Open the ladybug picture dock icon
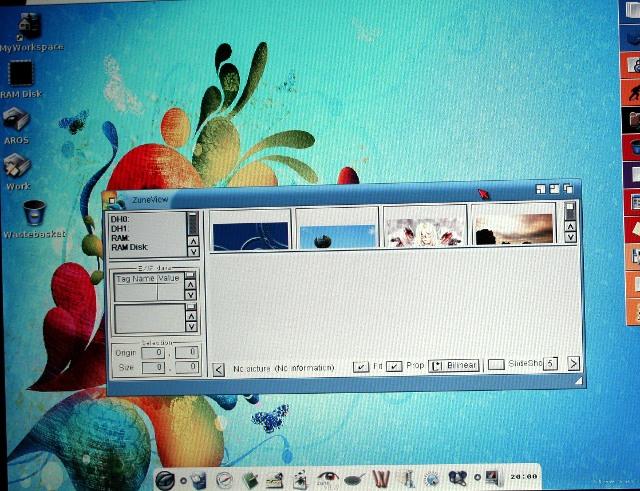 click(300, 480)
